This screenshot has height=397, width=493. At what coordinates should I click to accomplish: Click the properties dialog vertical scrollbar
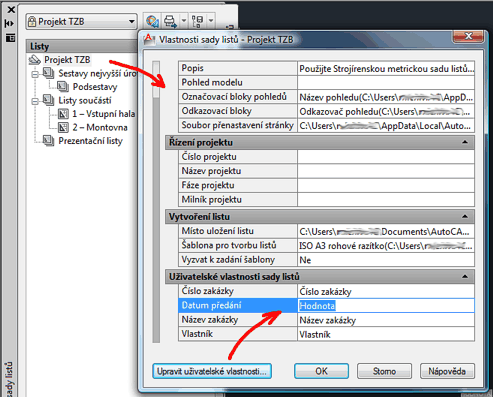coord(156,201)
